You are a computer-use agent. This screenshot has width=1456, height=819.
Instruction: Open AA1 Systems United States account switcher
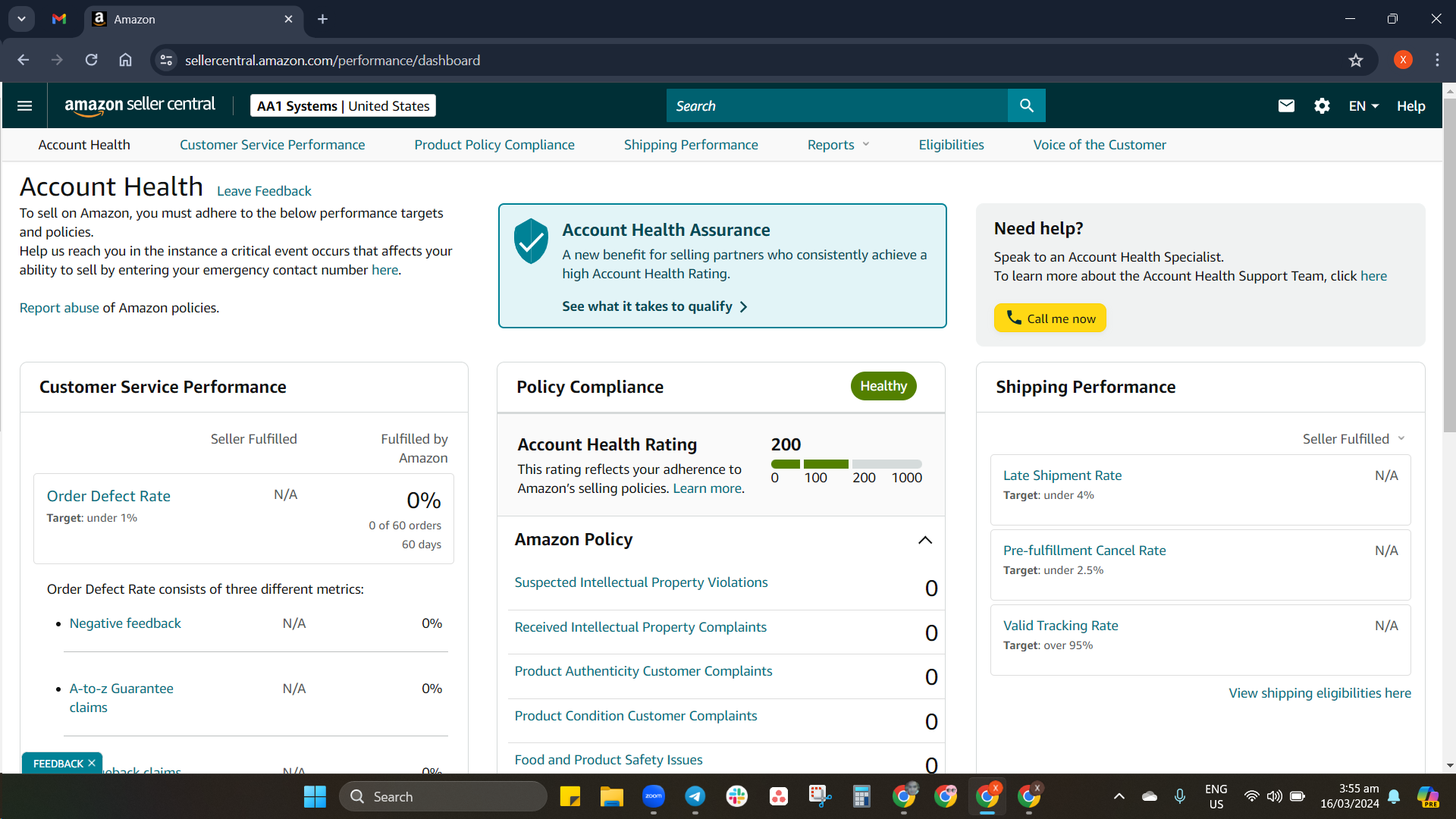(x=343, y=105)
